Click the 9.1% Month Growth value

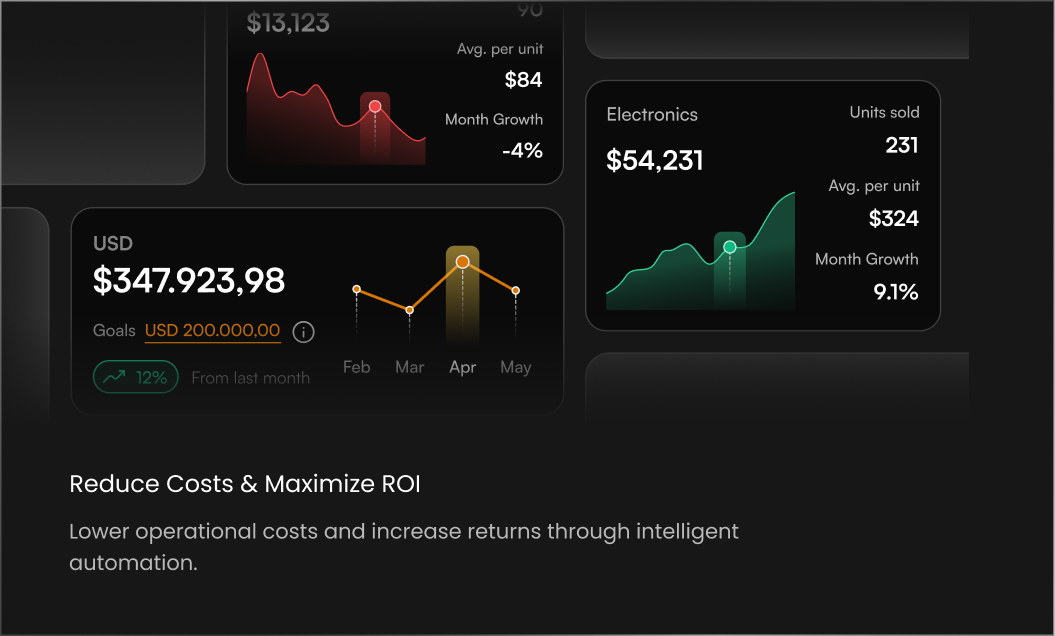pyautogui.click(x=896, y=291)
